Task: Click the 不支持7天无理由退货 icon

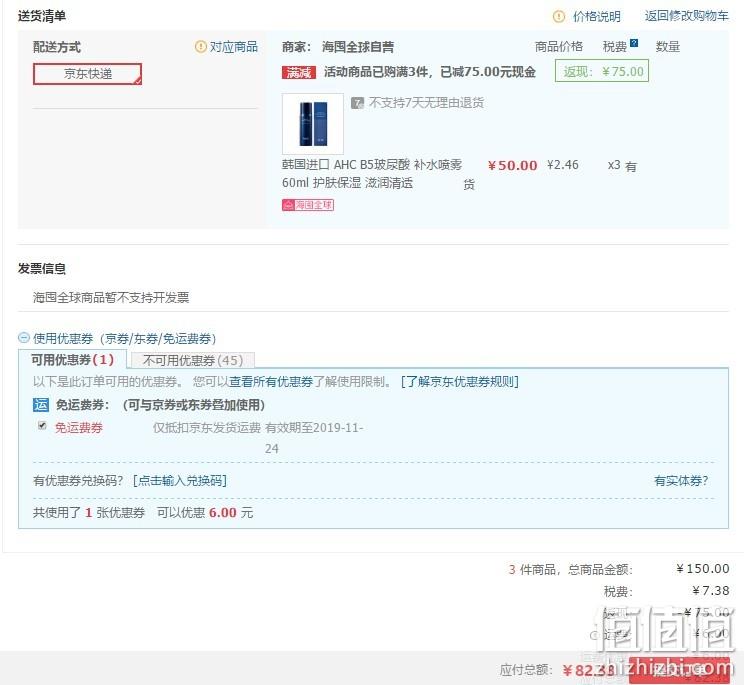Action: pos(357,103)
